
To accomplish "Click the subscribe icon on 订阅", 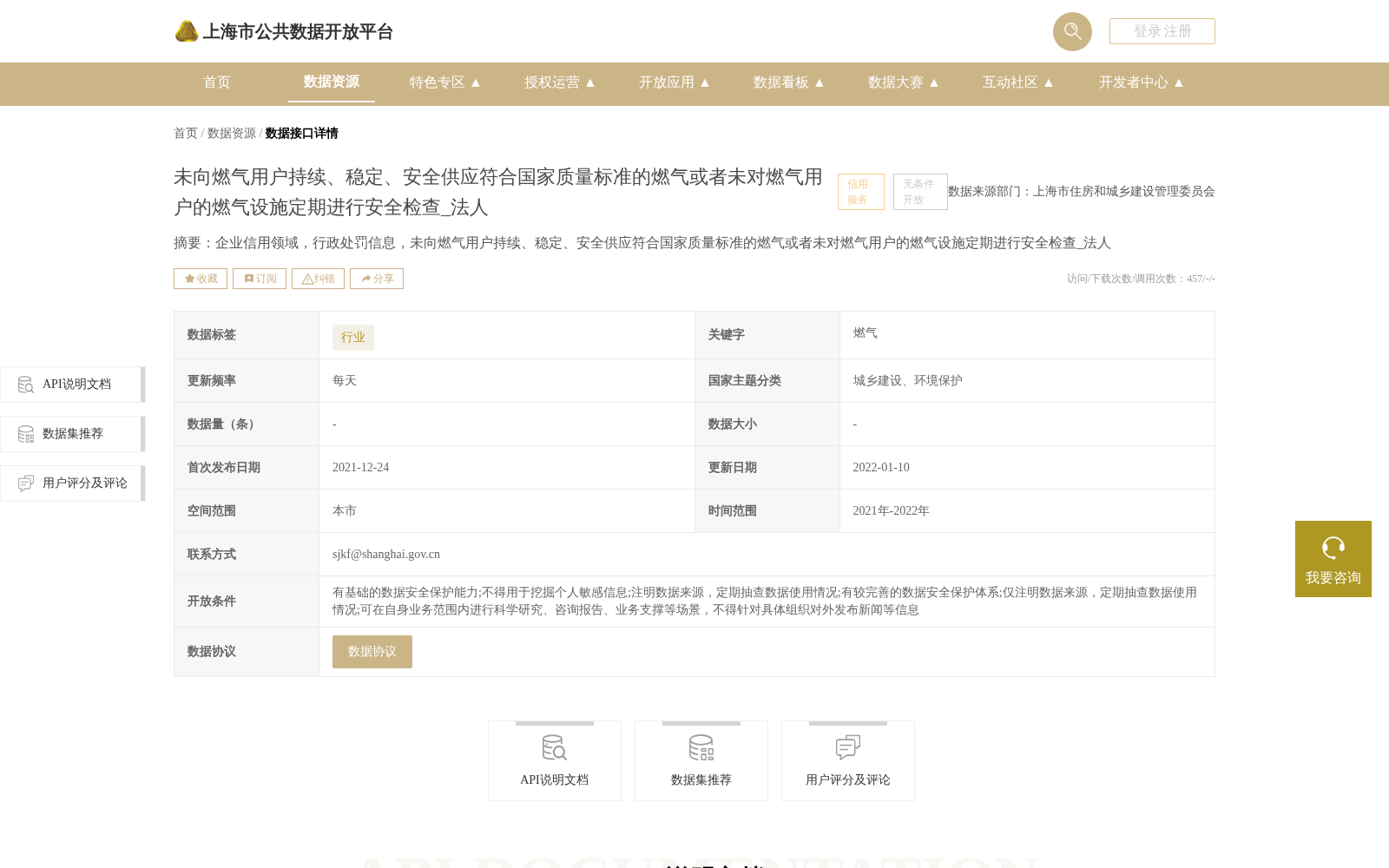I will click(x=249, y=279).
